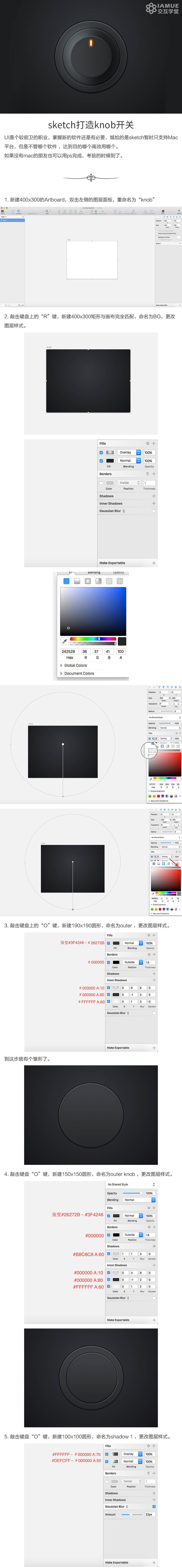
Task: Adjust the Opacity slider in step 4 outer knob panel
Action: [132, 1193]
